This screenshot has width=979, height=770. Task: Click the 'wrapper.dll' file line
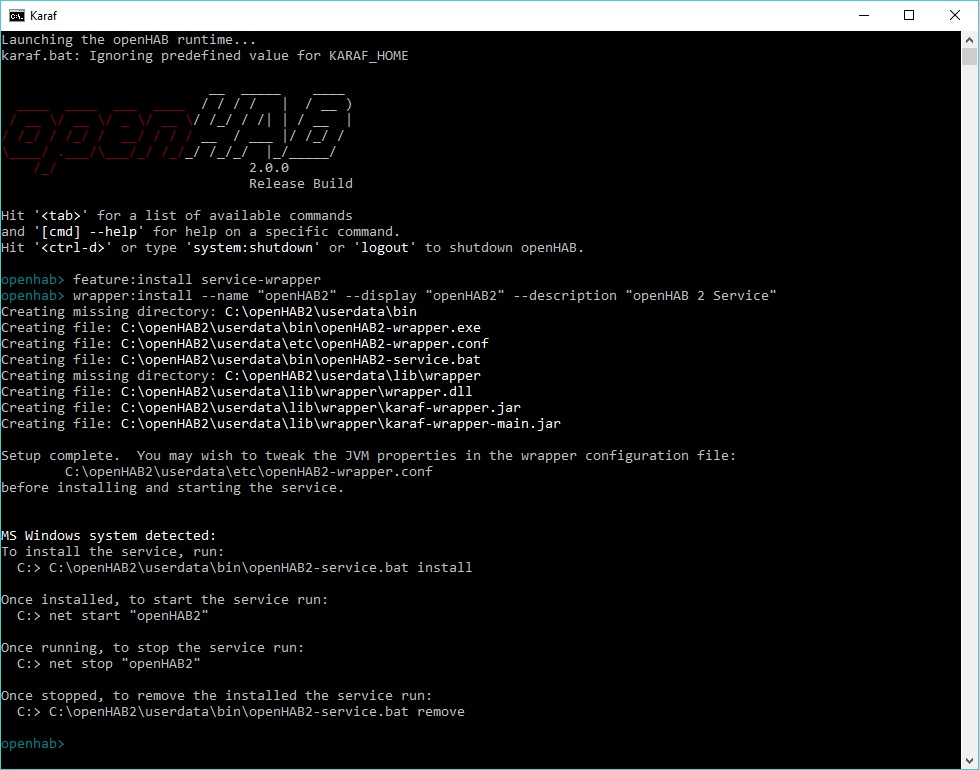237,392
